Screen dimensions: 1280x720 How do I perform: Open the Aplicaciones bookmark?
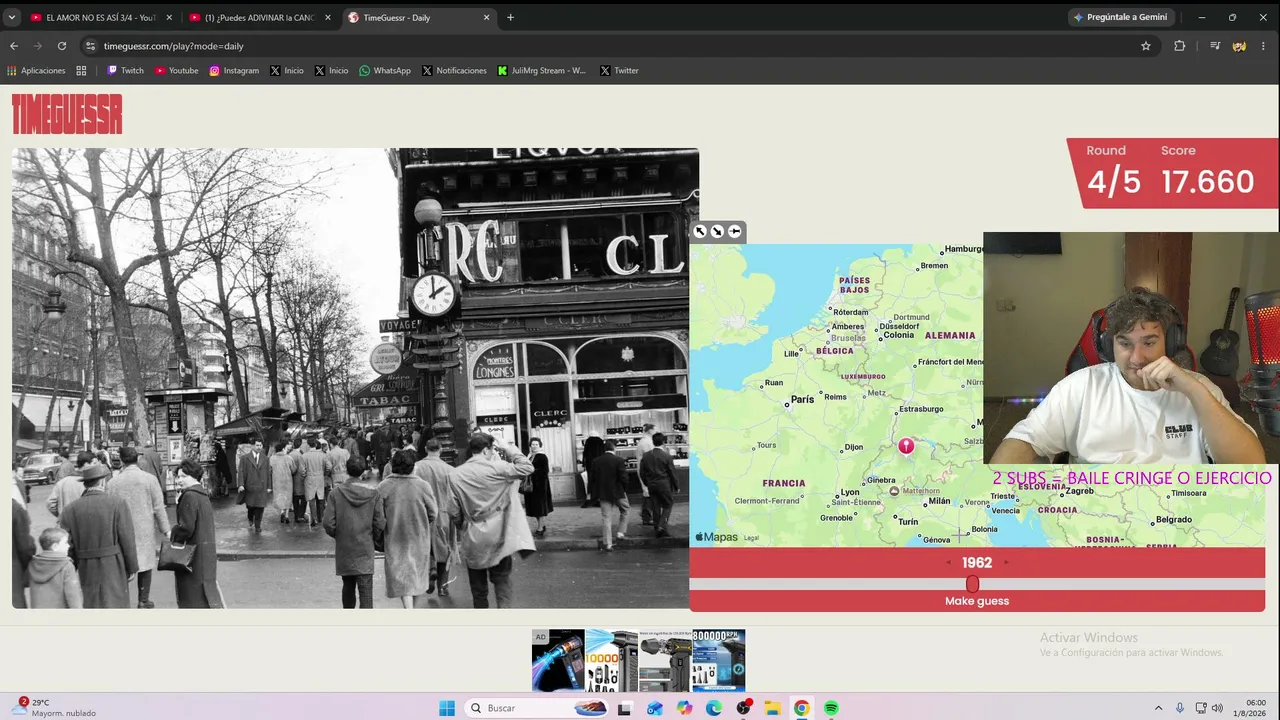(x=36, y=71)
